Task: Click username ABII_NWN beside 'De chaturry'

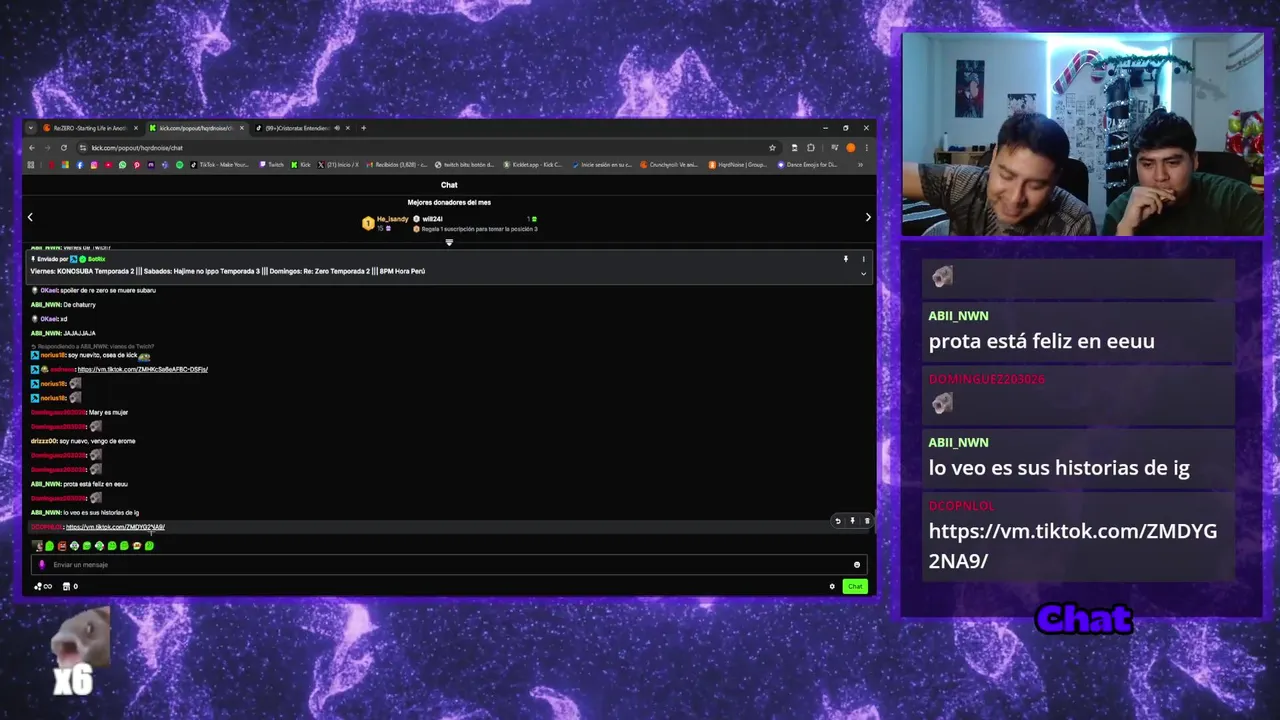Action: tap(46, 305)
